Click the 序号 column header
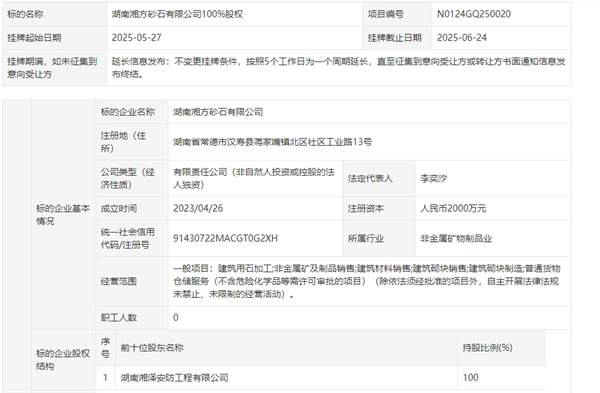 [105, 348]
